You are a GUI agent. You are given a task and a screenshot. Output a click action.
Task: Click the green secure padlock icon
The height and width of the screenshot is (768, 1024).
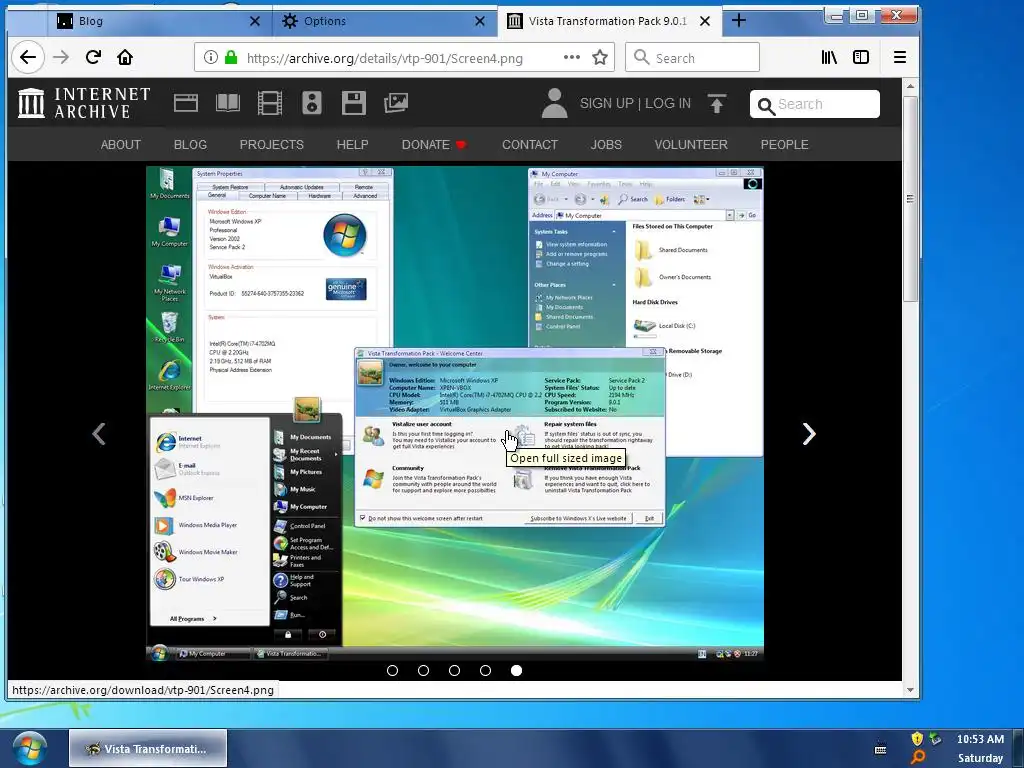(231, 57)
